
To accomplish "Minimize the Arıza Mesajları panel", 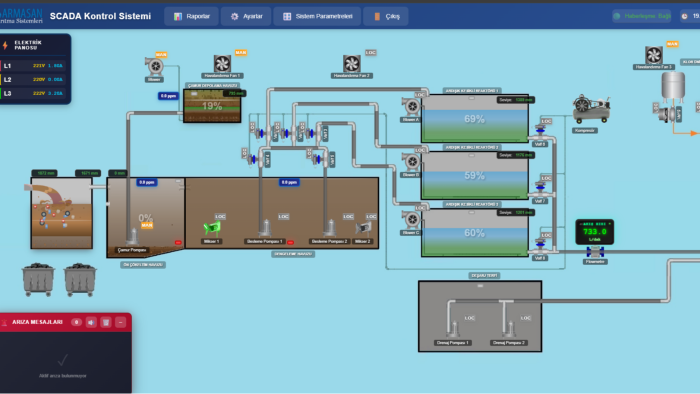I will point(121,322).
